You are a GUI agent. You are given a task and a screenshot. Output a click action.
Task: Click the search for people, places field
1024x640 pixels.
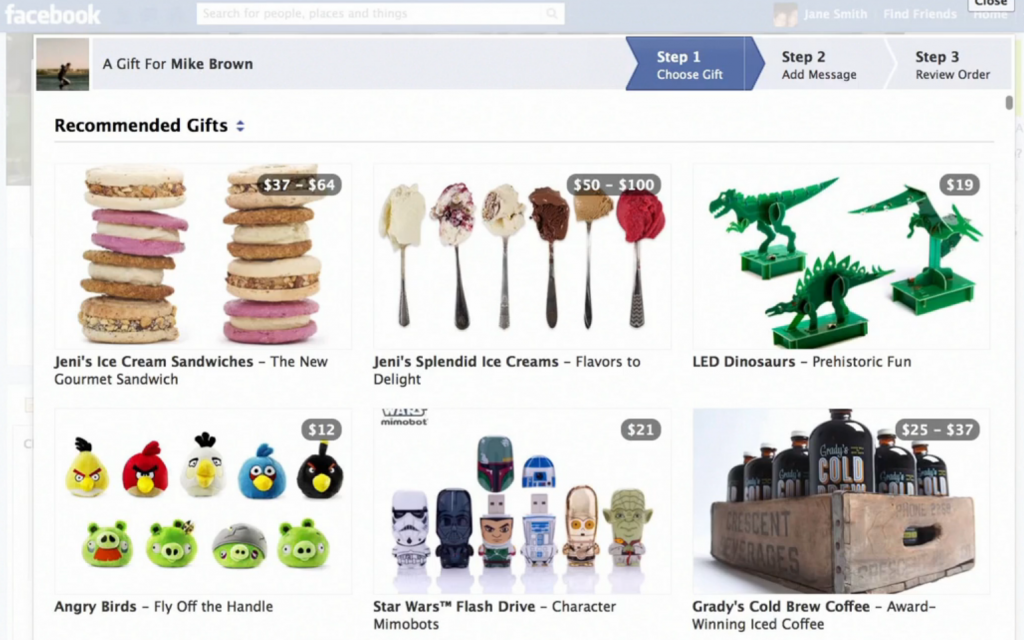tap(380, 13)
